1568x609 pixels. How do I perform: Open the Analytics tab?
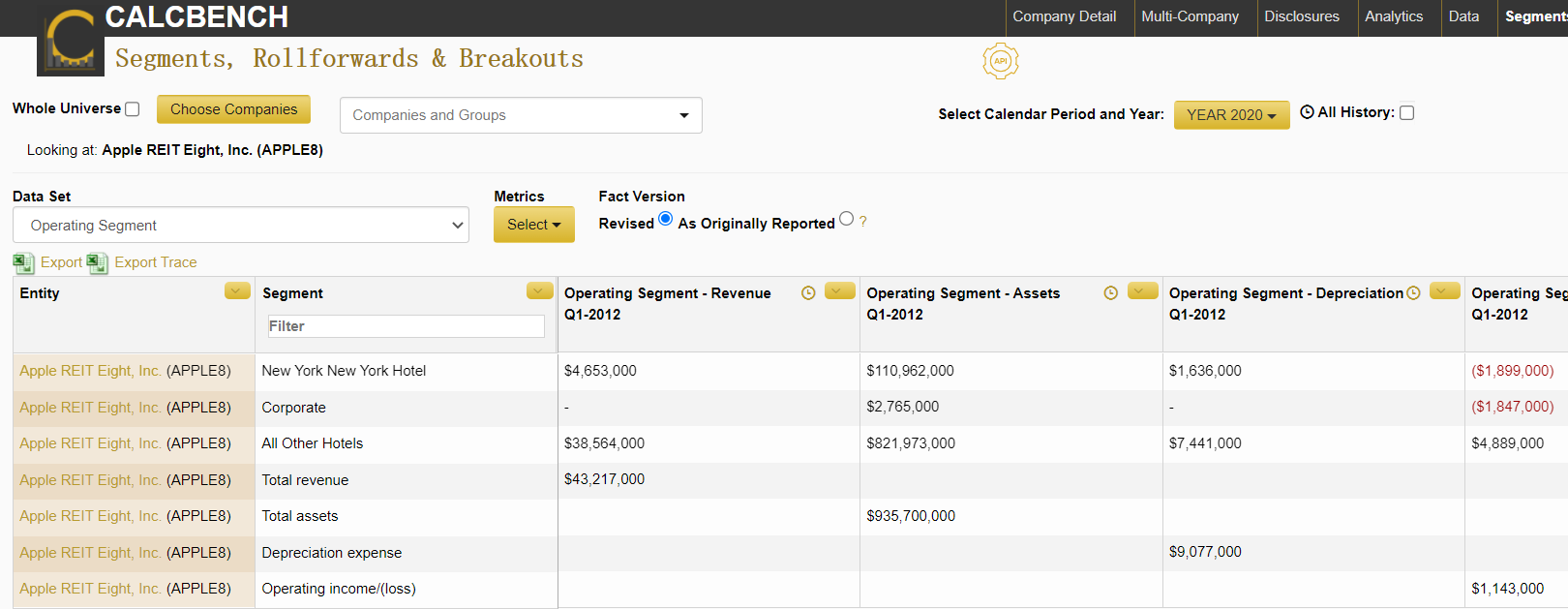[x=1394, y=16]
